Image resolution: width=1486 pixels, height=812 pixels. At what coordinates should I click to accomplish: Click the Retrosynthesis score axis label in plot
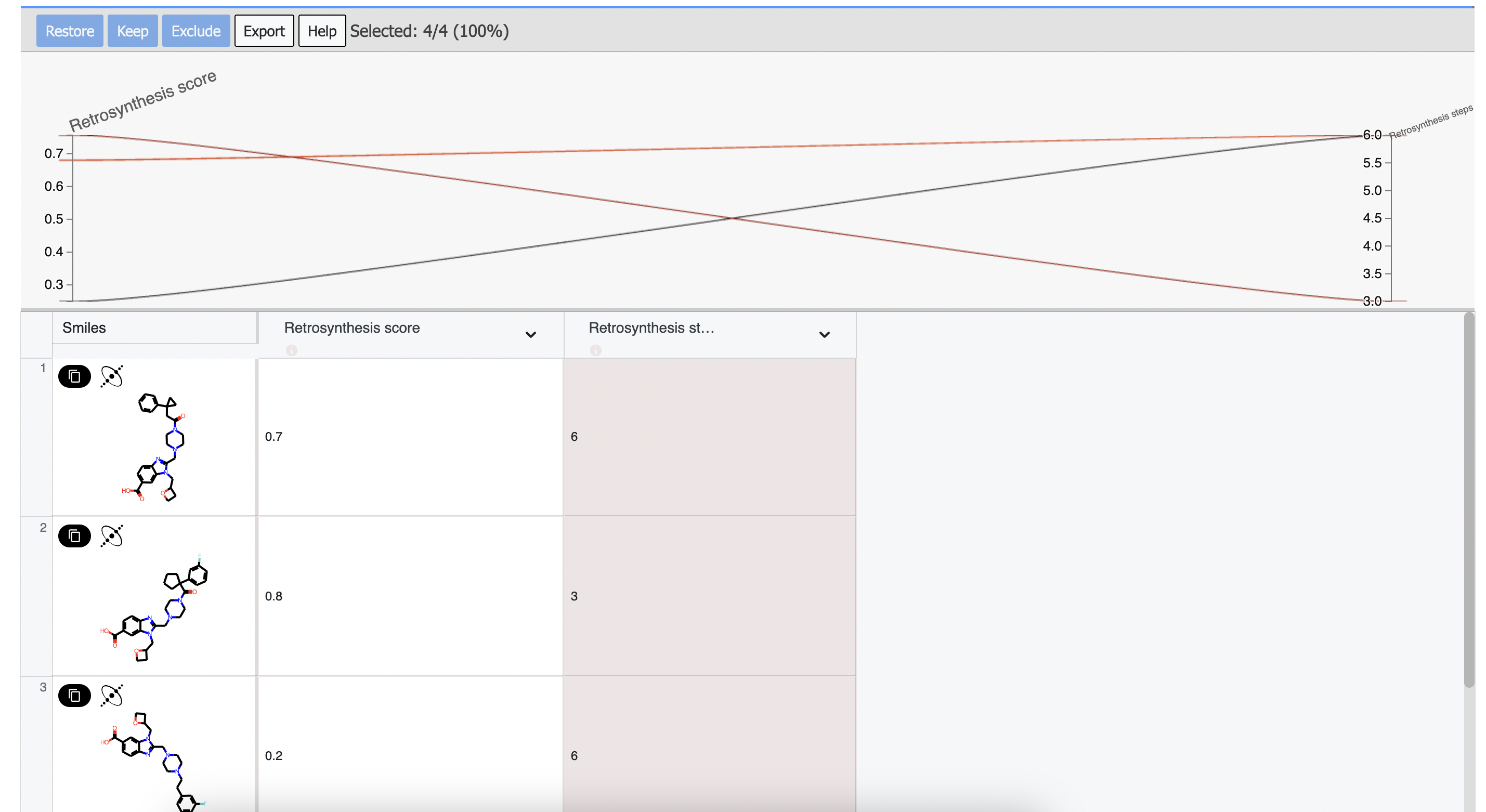click(x=142, y=100)
